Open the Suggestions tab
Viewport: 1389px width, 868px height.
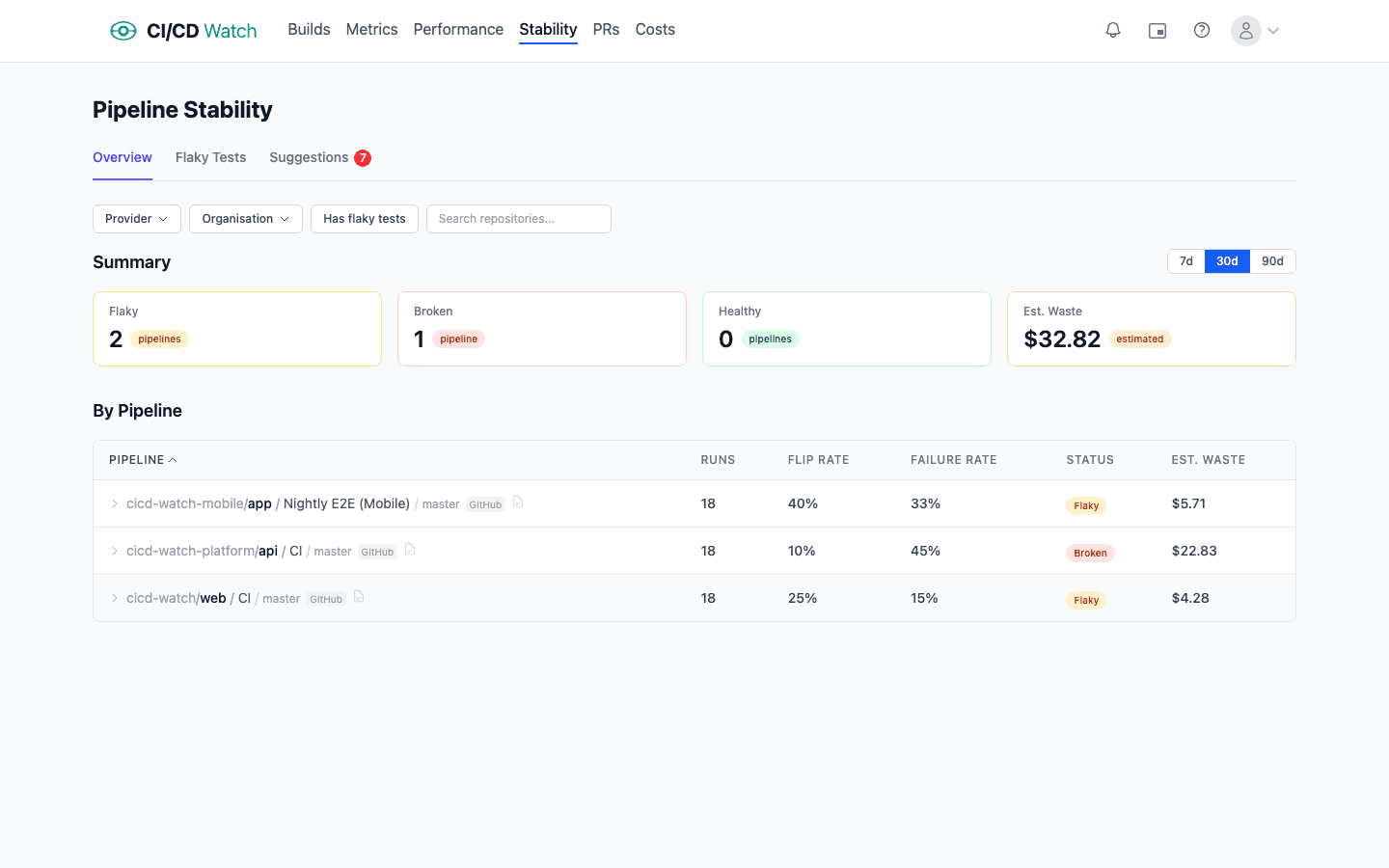pyautogui.click(x=309, y=157)
